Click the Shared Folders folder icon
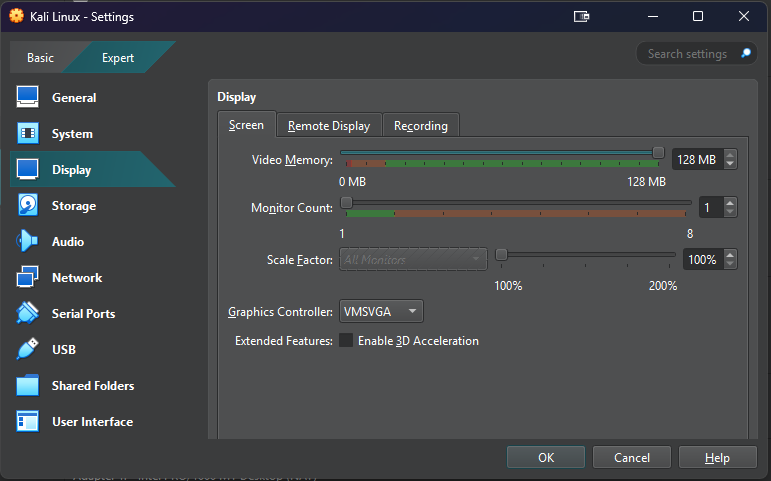Image resolution: width=771 pixels, height=481 pixels. pos(28,385)
